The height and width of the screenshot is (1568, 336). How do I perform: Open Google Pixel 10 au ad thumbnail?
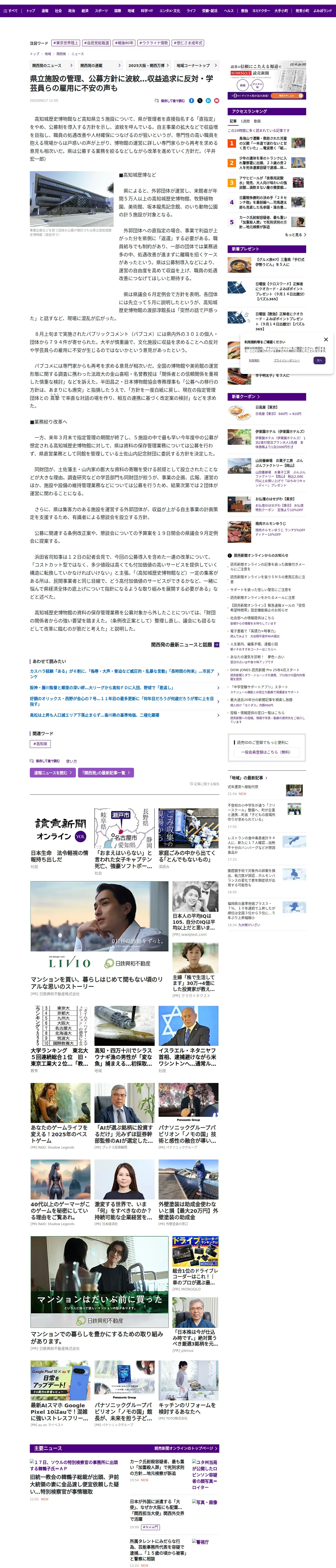point(60,1381)
